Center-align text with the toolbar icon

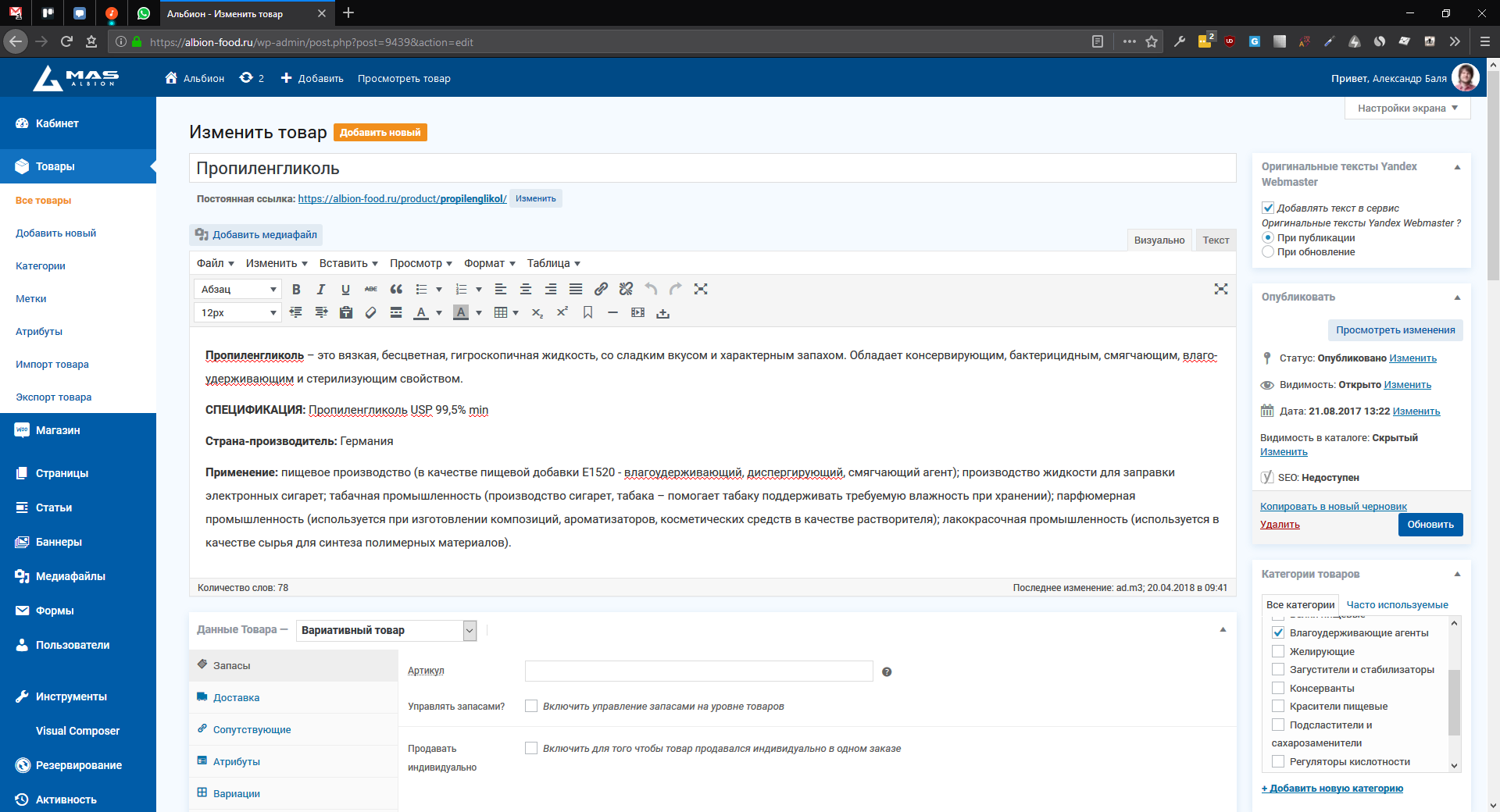[x=526, y=290]
